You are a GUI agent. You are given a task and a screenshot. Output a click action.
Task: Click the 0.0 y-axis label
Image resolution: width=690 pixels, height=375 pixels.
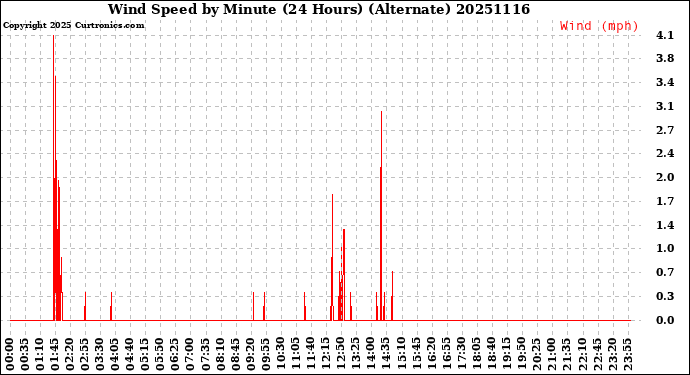click(665, 320)
